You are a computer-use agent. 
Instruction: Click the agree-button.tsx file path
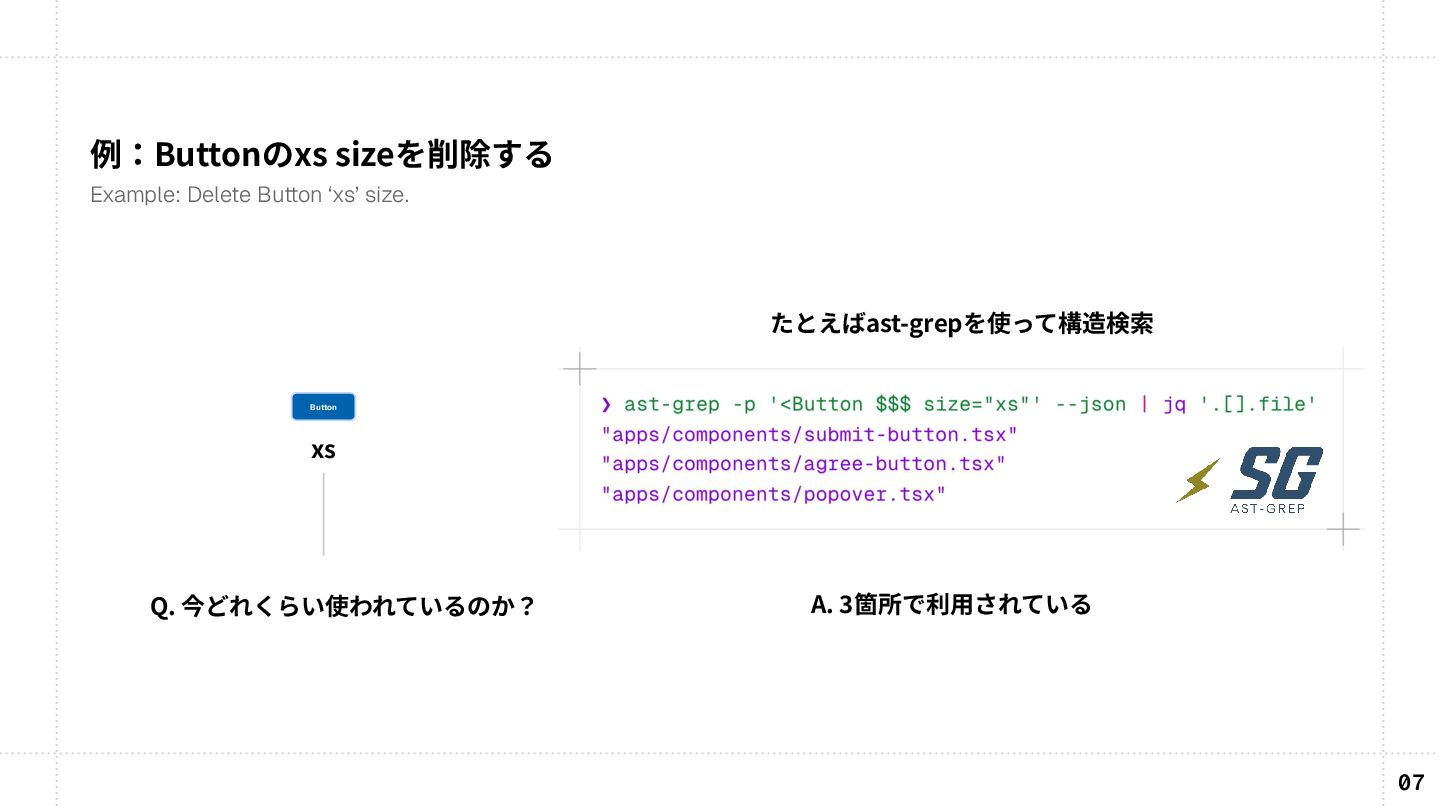pos(803,464)
